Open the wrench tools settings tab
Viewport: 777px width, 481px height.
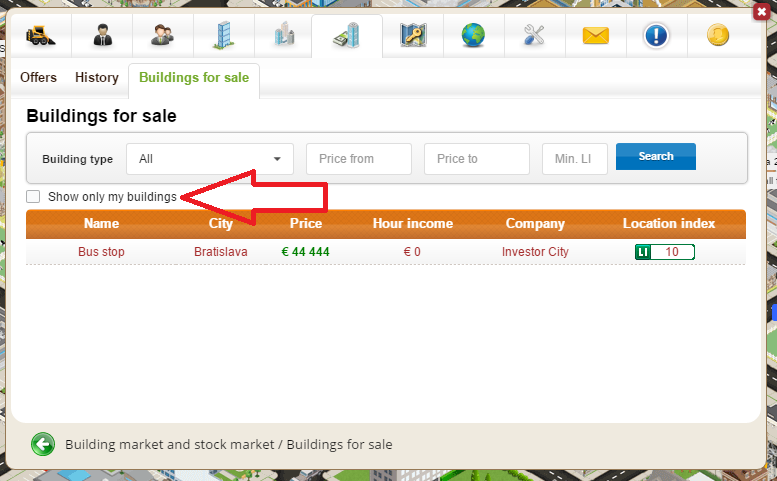click(534, 36)
